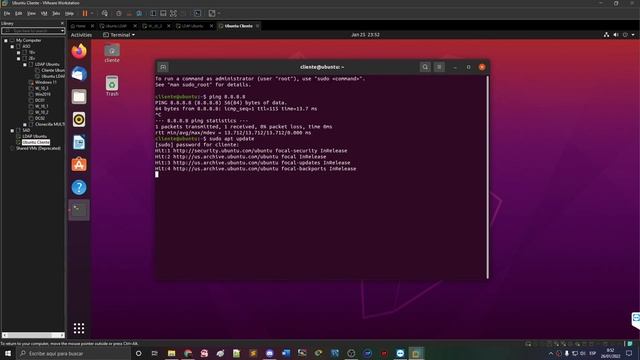Take a snapshot via toolbar icon
640x360 pixels.
pyautogui.click(x=119, y=13)
